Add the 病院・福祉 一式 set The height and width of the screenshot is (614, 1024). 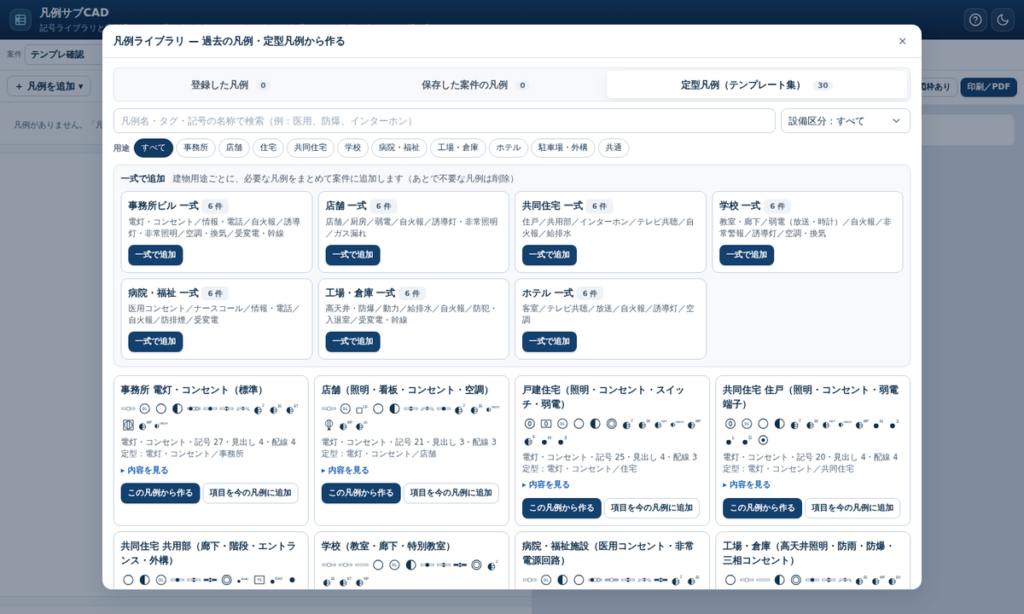[155, 342]
